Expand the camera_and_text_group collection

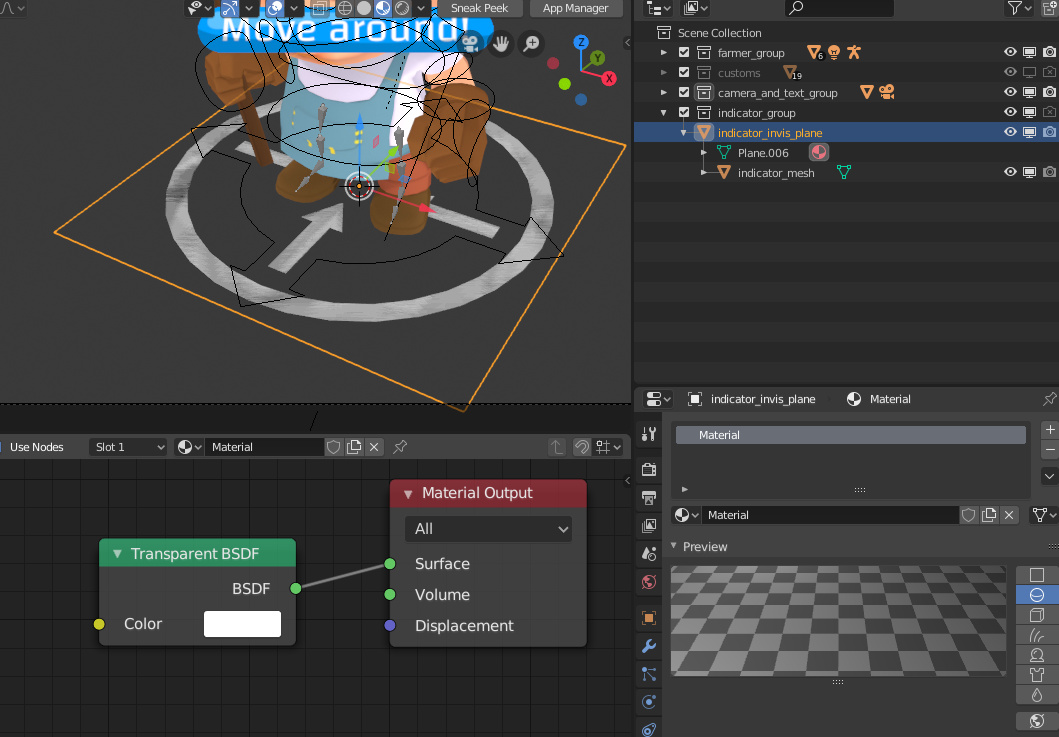click(664, 93)
